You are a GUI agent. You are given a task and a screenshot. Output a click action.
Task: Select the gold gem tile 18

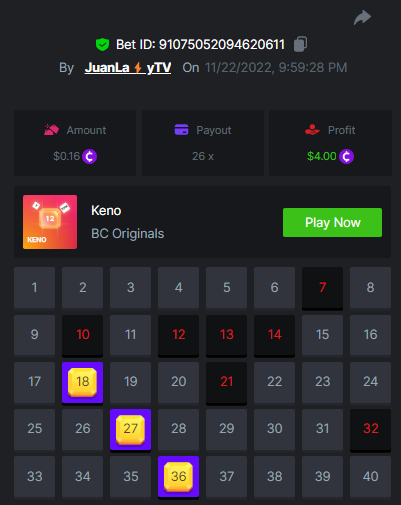click(82, 382)
